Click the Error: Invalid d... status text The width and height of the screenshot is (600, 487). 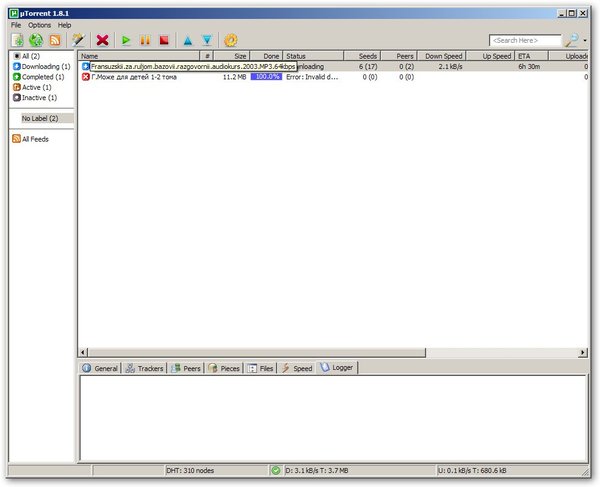pyautogui.click(x=312, y=77)
